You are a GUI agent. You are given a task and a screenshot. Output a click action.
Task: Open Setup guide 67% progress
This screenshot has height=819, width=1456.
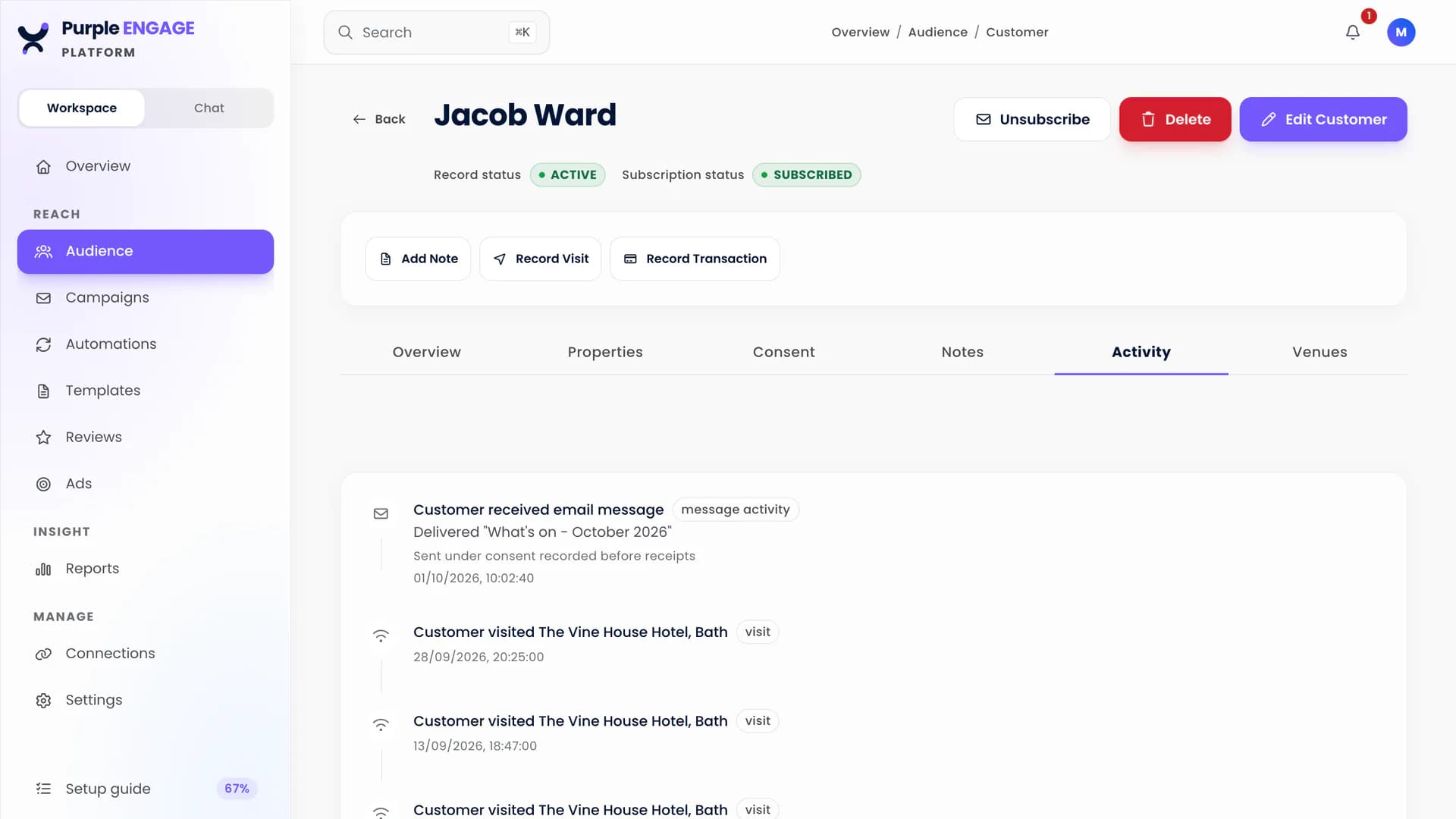(146, 789)
